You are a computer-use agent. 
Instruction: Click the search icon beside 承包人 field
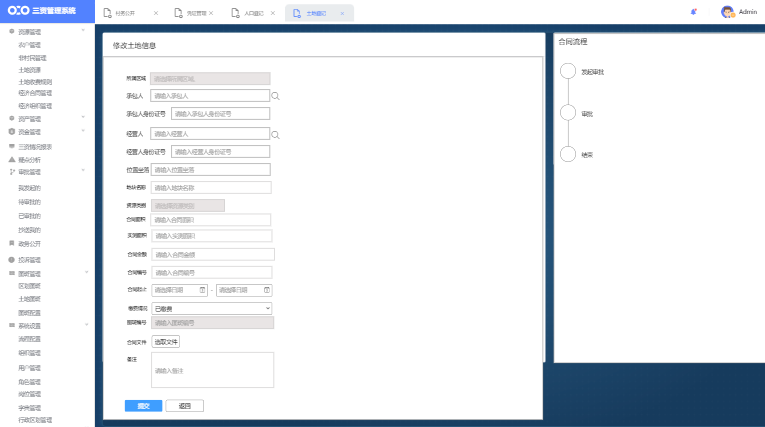[x=276, y=96]
